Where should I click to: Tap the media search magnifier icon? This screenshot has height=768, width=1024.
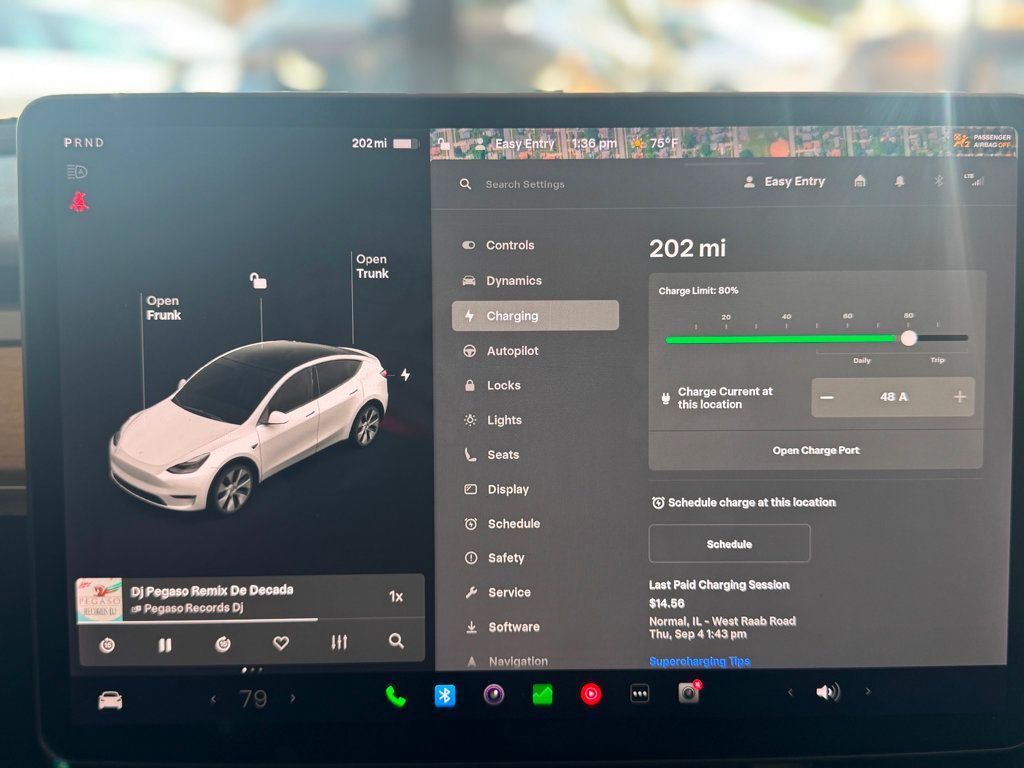click(x=396, y=641)
